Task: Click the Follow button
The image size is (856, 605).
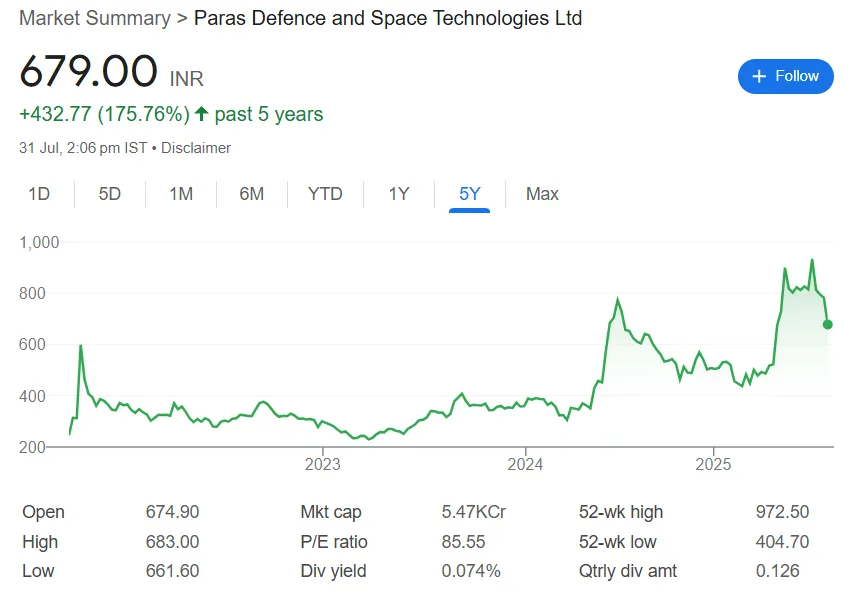Action: click(x=785, y=76)
